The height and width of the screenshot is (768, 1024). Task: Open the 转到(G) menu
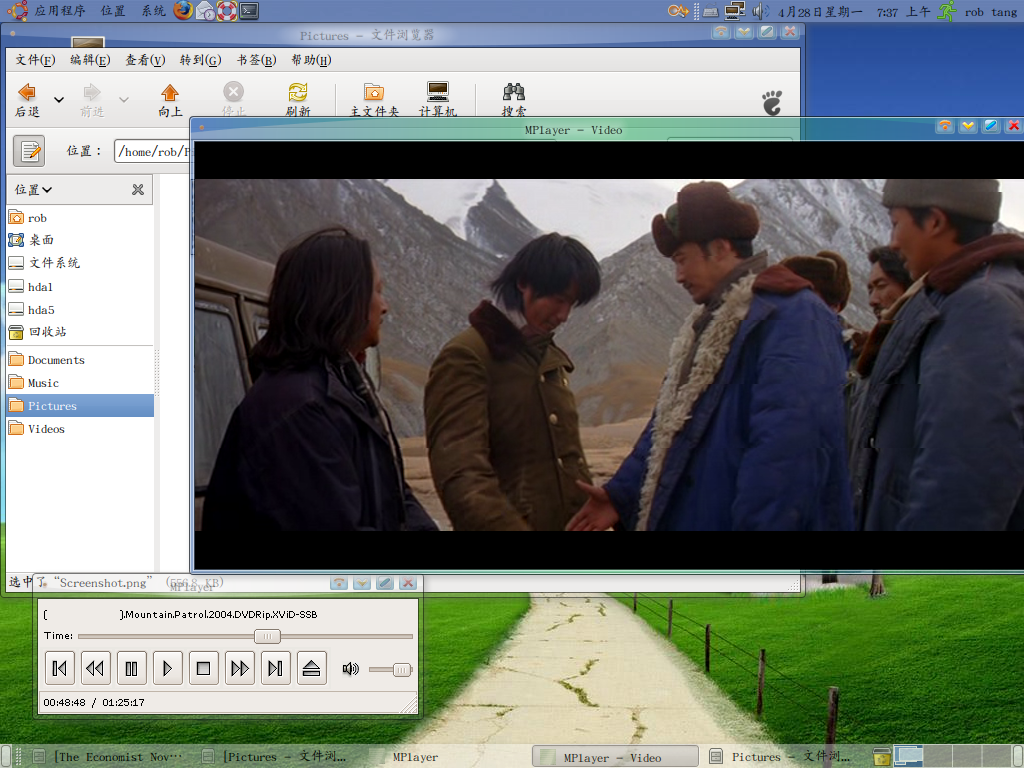200,60
